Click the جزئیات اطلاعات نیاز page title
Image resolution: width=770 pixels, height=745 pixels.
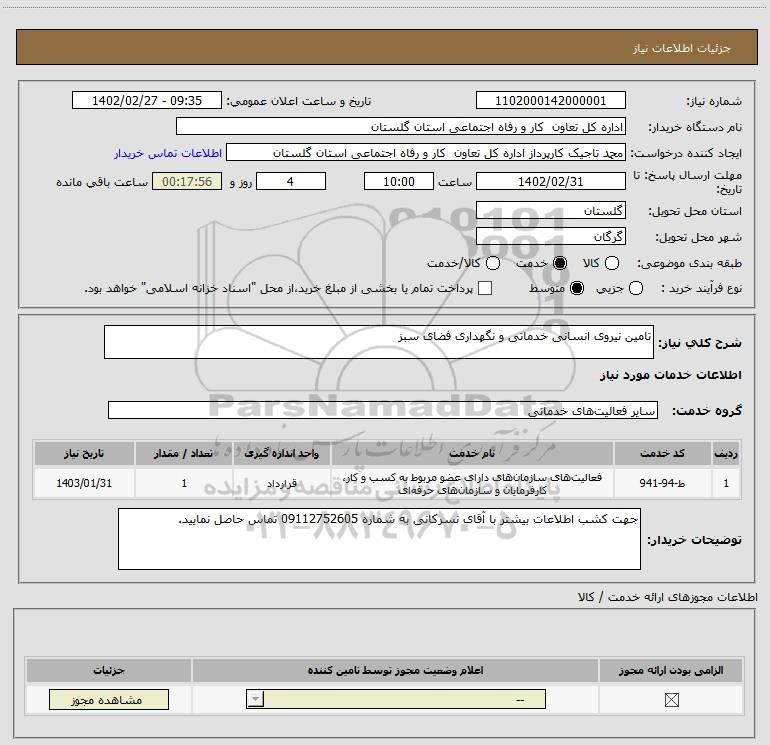(681, 48)
